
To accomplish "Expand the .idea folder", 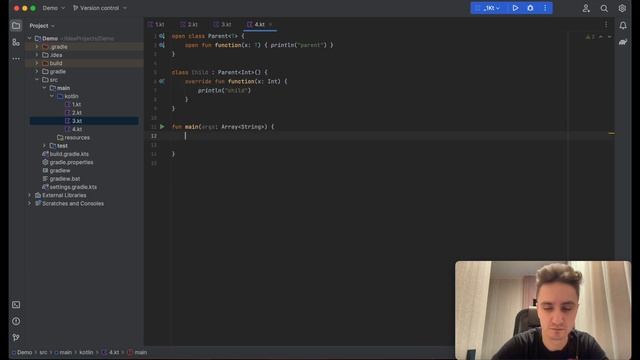I will [x=37, y=55].
